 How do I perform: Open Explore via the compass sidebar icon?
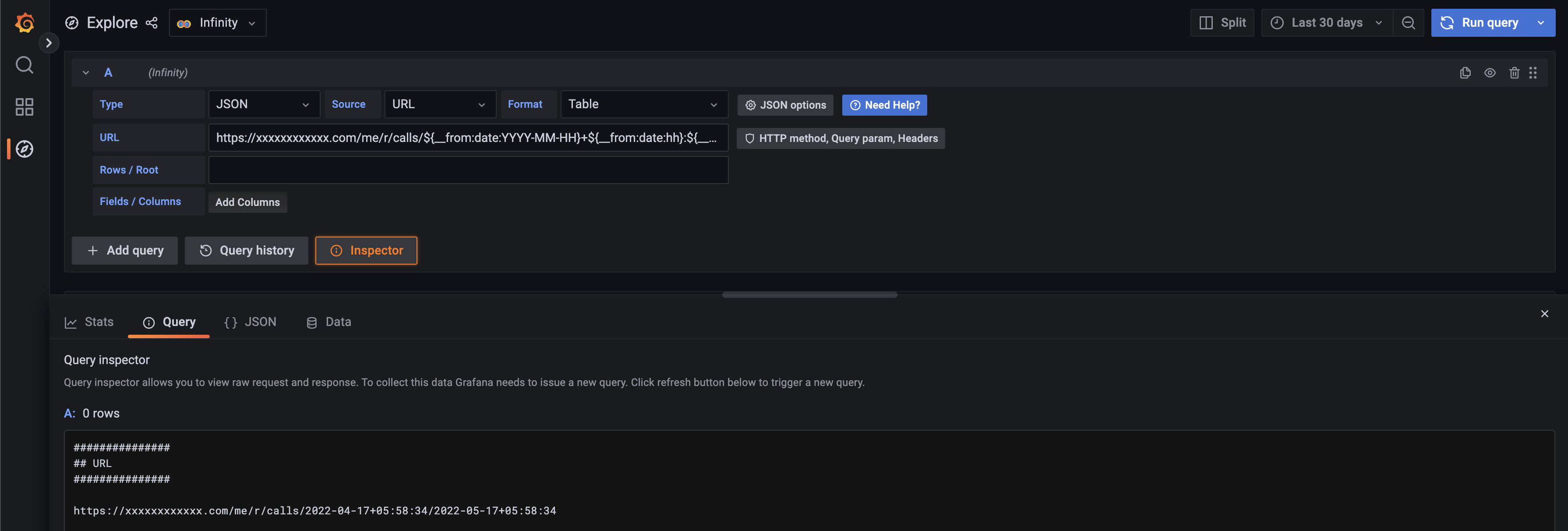pos(25,149)
